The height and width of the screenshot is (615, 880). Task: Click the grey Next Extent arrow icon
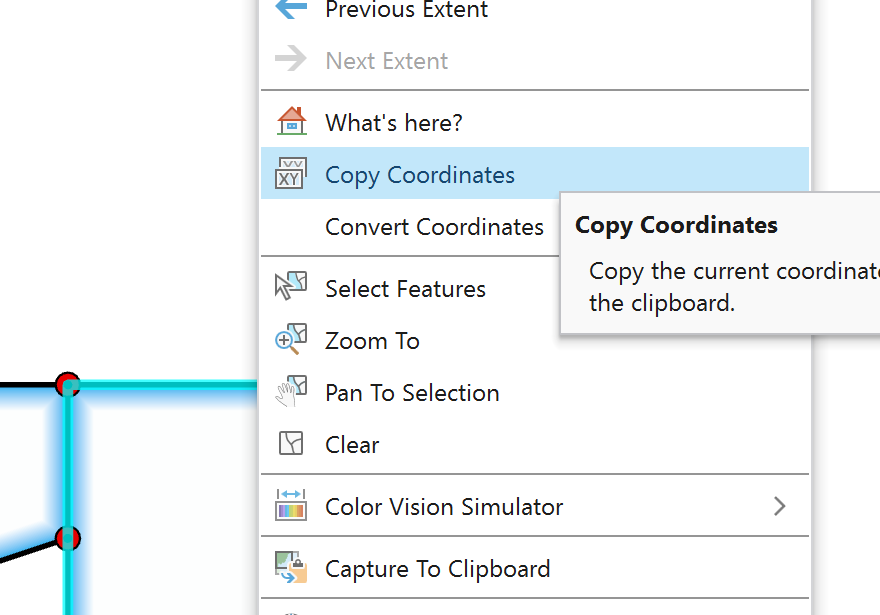pyautogui.click(x=291, y=60)
